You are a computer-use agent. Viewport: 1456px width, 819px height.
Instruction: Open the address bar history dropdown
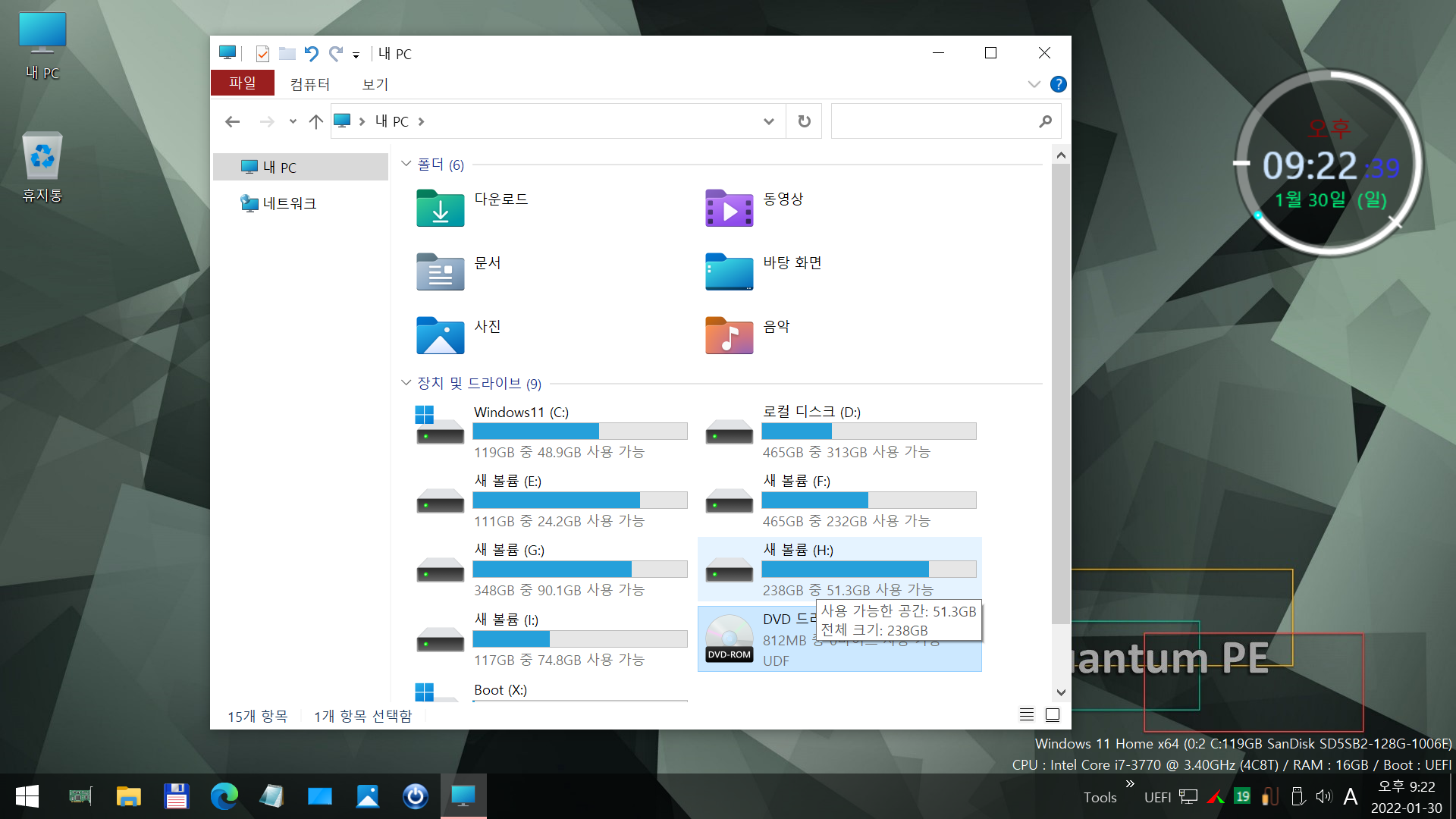click(x=768, y=121)
